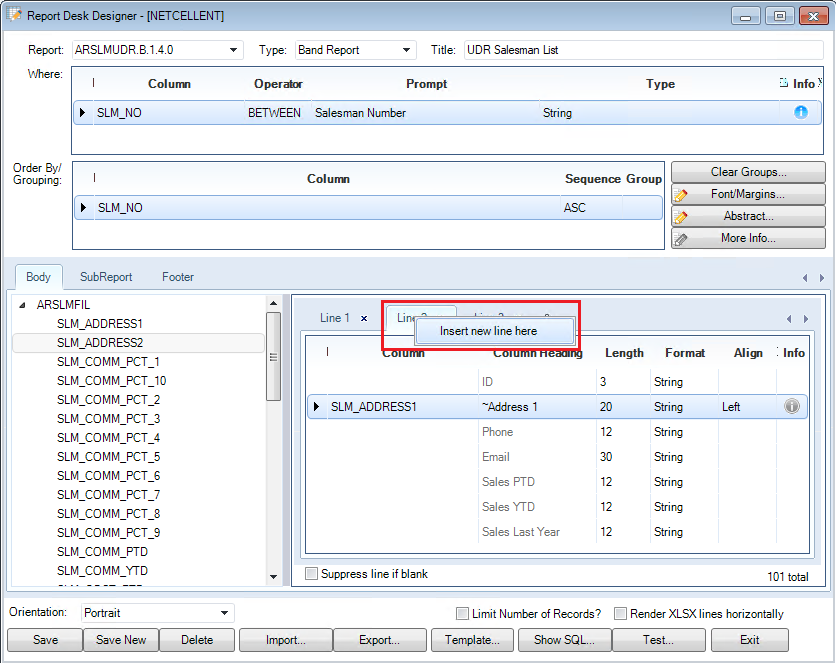
Task: Click the Sales YTD placeholder row
Action: [x=557, y=506]
